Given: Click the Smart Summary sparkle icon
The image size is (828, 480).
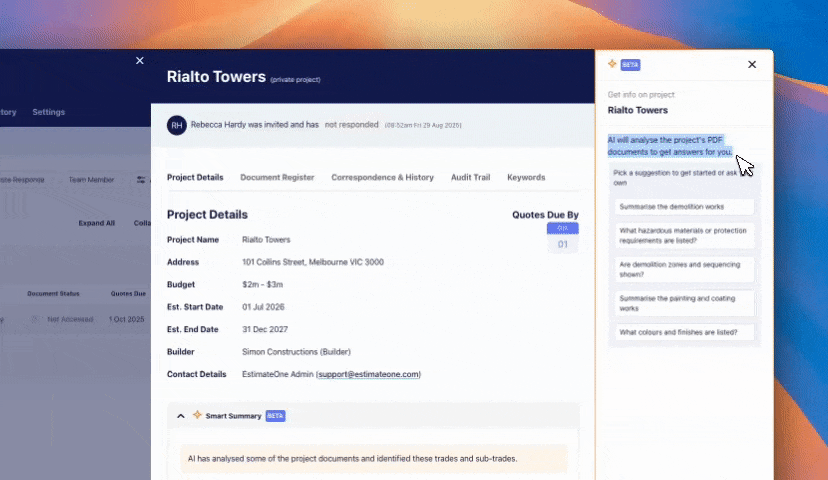Looking at the screenshot, I should pos(197,415).
